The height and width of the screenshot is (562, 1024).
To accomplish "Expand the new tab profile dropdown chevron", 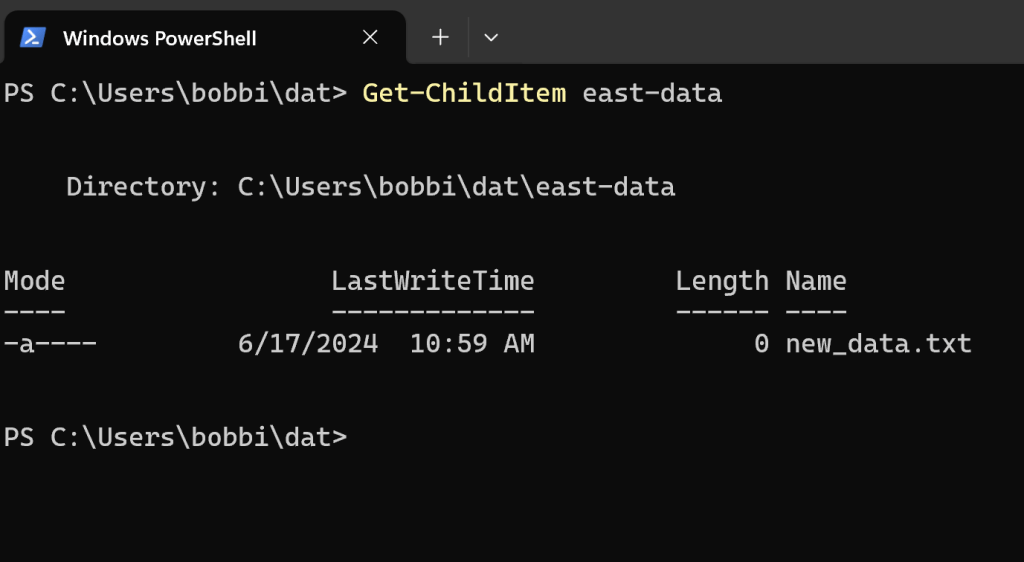I will pos(491,38).
